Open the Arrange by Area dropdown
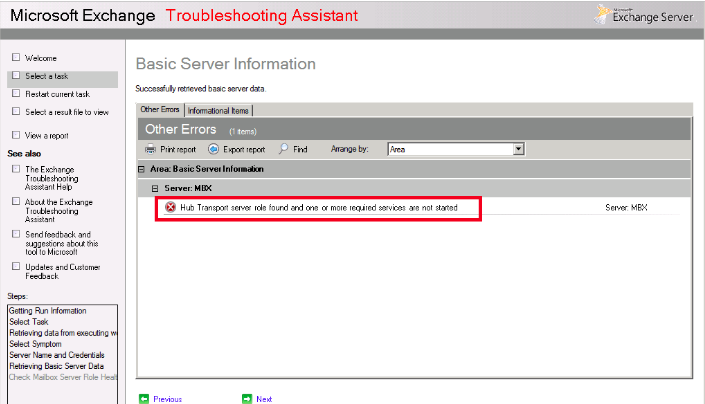This screenshot has width=705, height=404. pyautogui.click(x=518, y=149)
